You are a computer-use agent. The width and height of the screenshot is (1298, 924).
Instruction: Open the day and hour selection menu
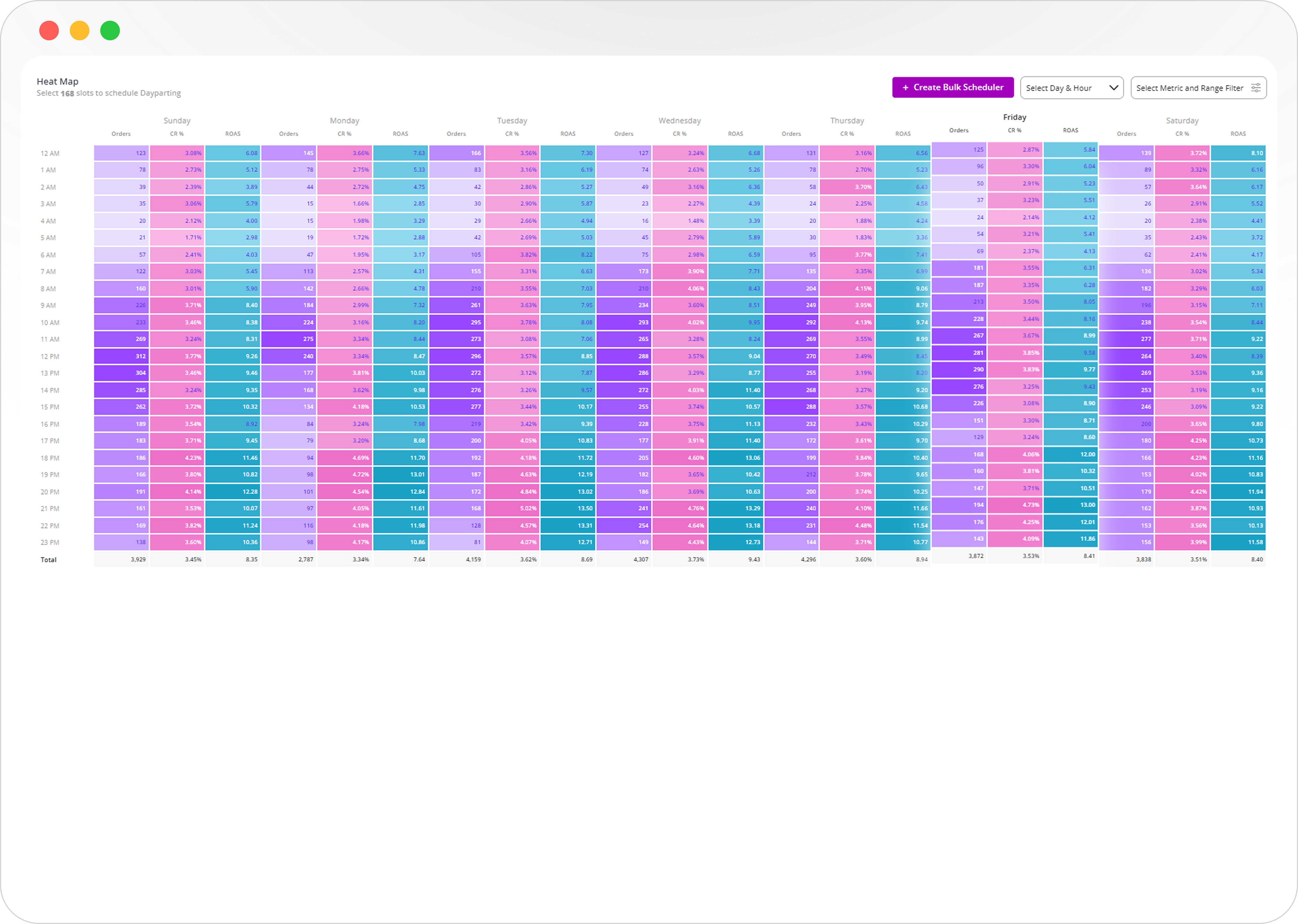[x=1072, y=88]
